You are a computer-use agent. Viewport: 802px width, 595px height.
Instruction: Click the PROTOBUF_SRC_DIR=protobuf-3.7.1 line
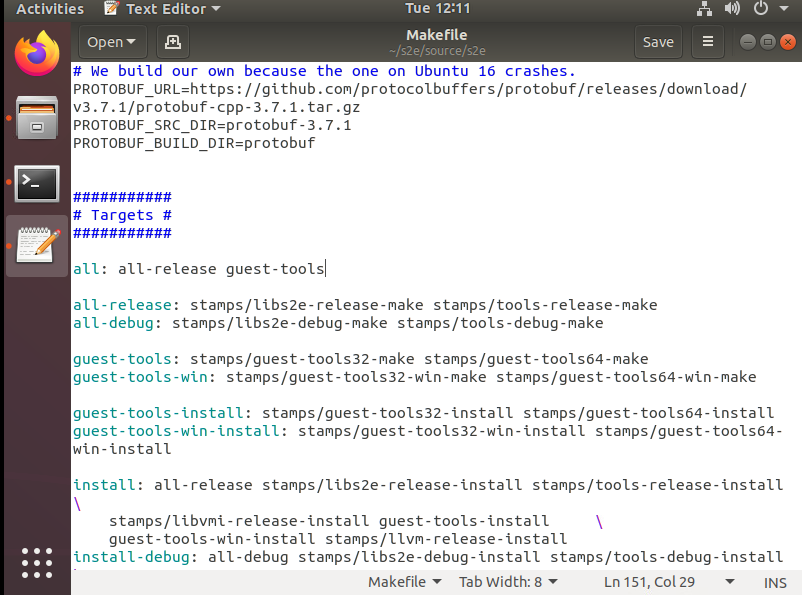point(212,125)
